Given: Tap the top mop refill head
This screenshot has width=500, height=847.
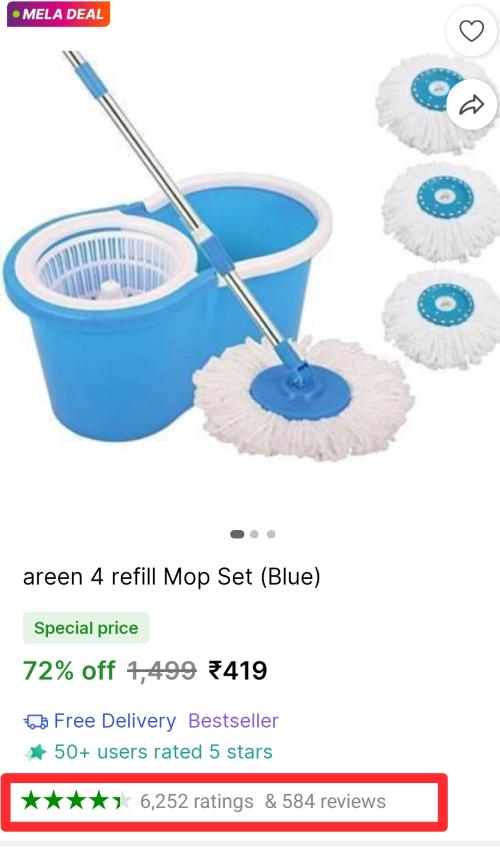Looking at the screenshot, I should point(437,104).
